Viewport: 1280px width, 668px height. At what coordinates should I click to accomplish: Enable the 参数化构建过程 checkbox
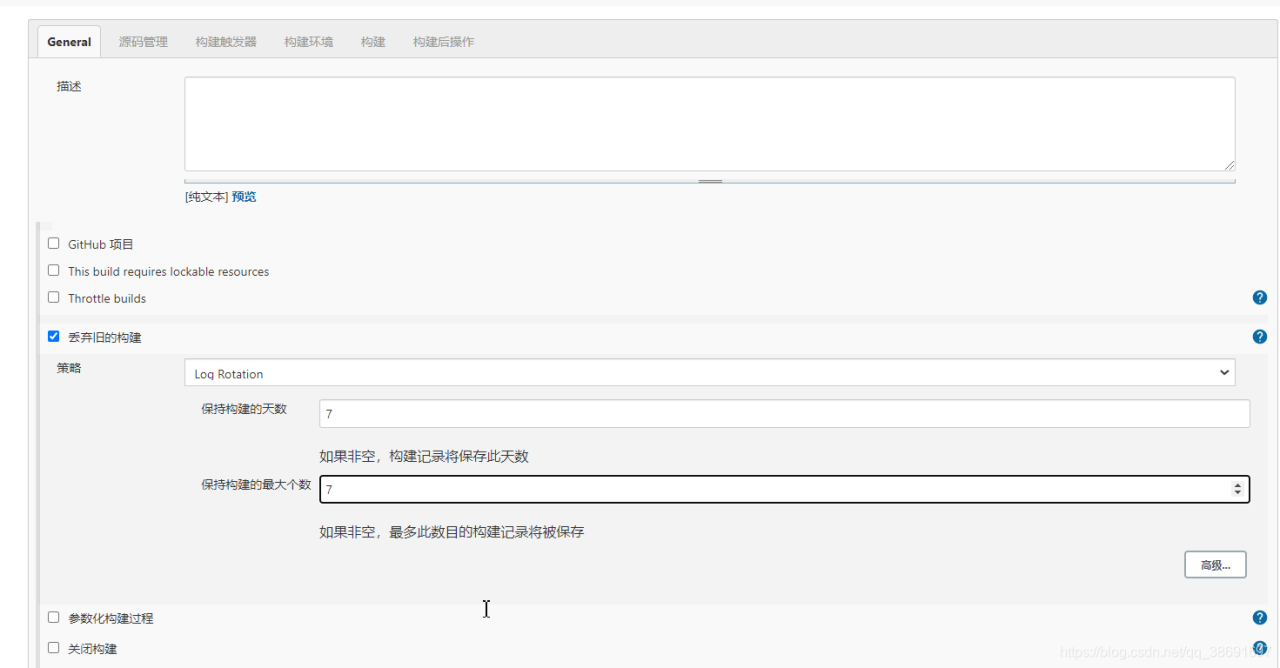(54, 618)
